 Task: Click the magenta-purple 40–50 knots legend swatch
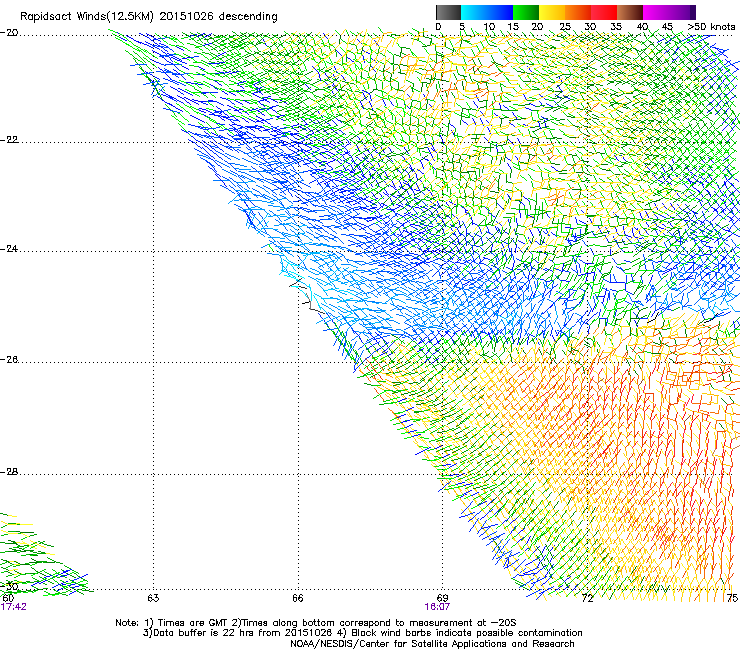pos(669,12)
